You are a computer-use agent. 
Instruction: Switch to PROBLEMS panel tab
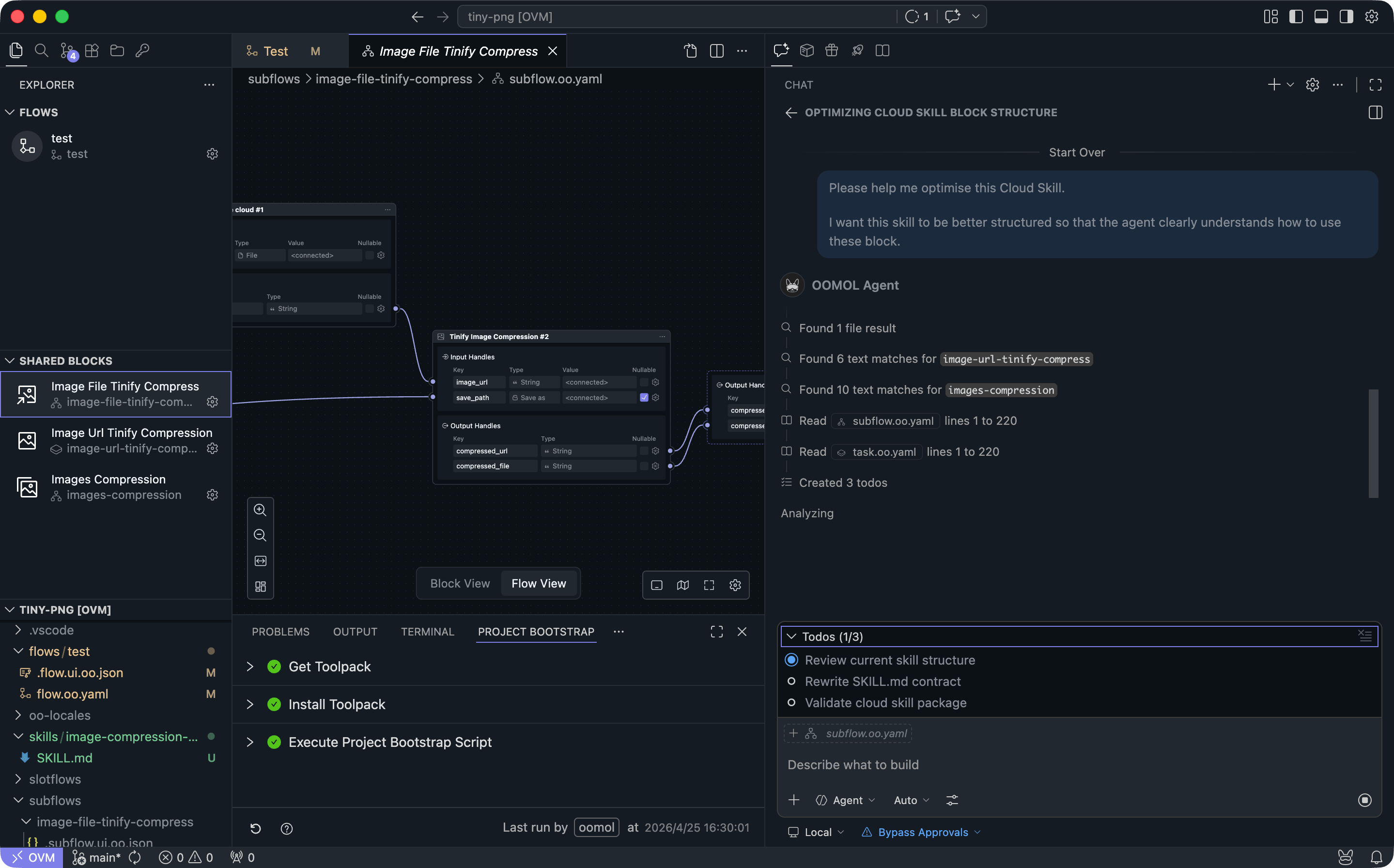(x=280, y=632)
